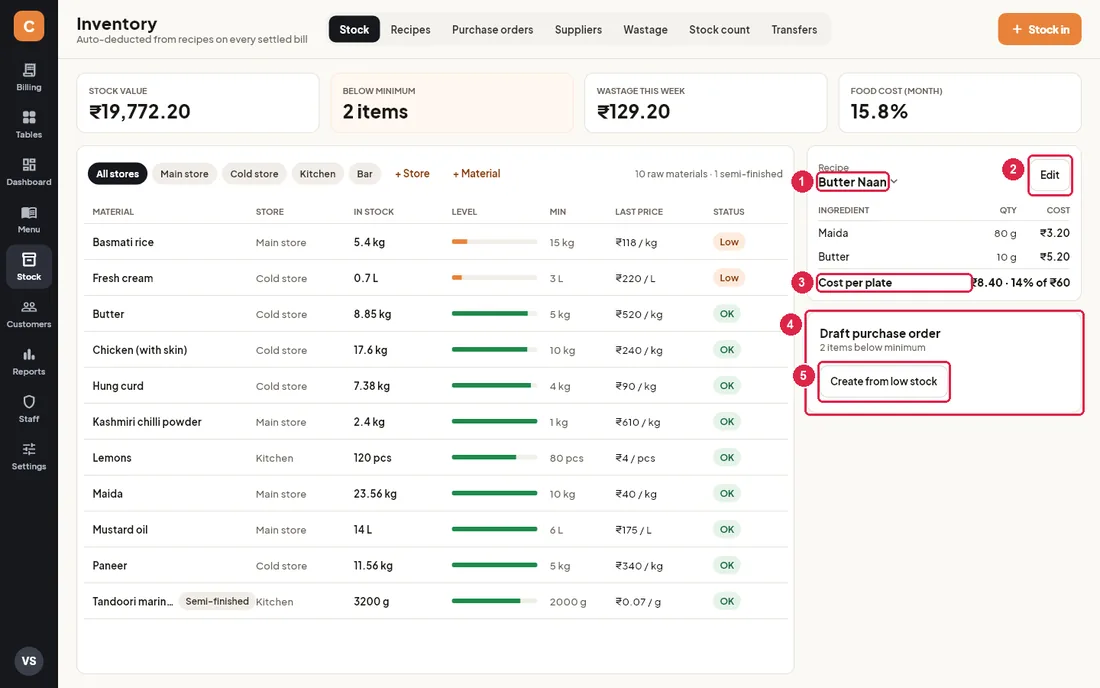Switch to the Recipes tab
Screen dimensions: 1100x688
point(410,29)
